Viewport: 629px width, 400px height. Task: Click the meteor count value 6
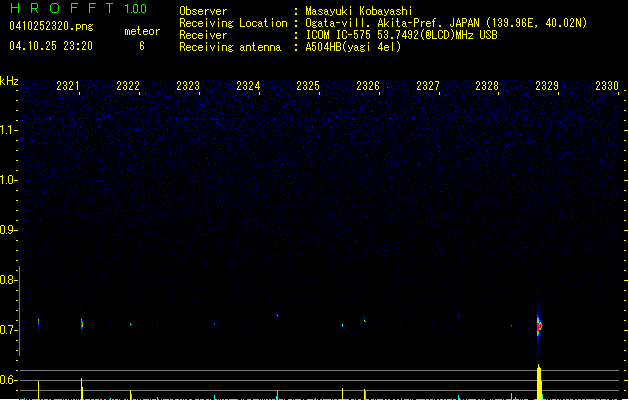[142, 46]
